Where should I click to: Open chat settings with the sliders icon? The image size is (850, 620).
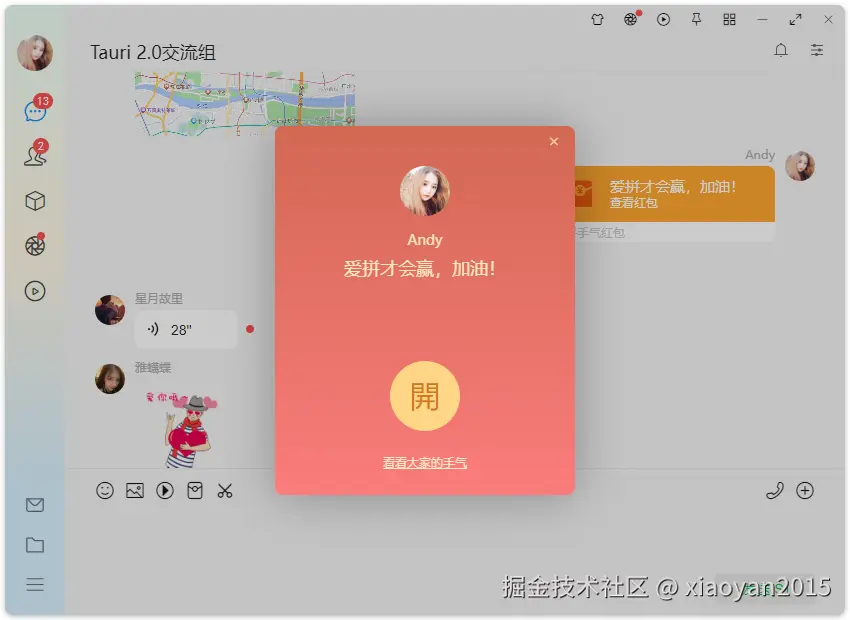pos(817,50)
